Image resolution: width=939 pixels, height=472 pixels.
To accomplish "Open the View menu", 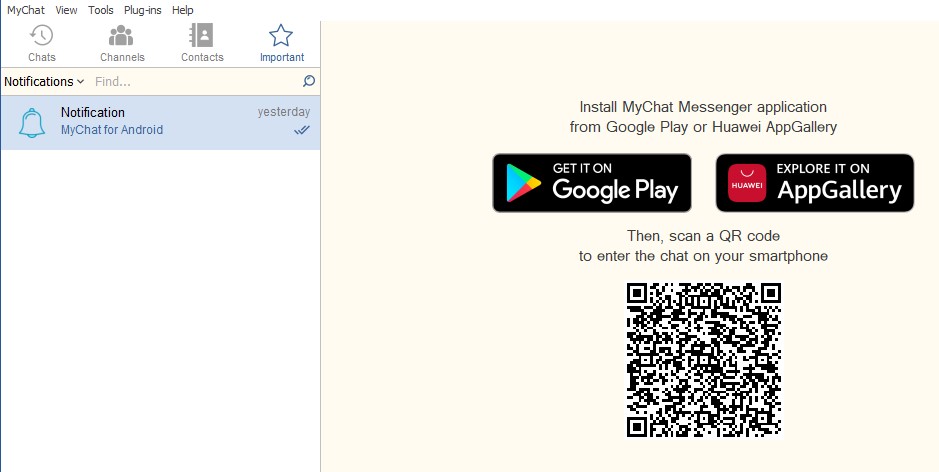I will [x=66, y=10].
